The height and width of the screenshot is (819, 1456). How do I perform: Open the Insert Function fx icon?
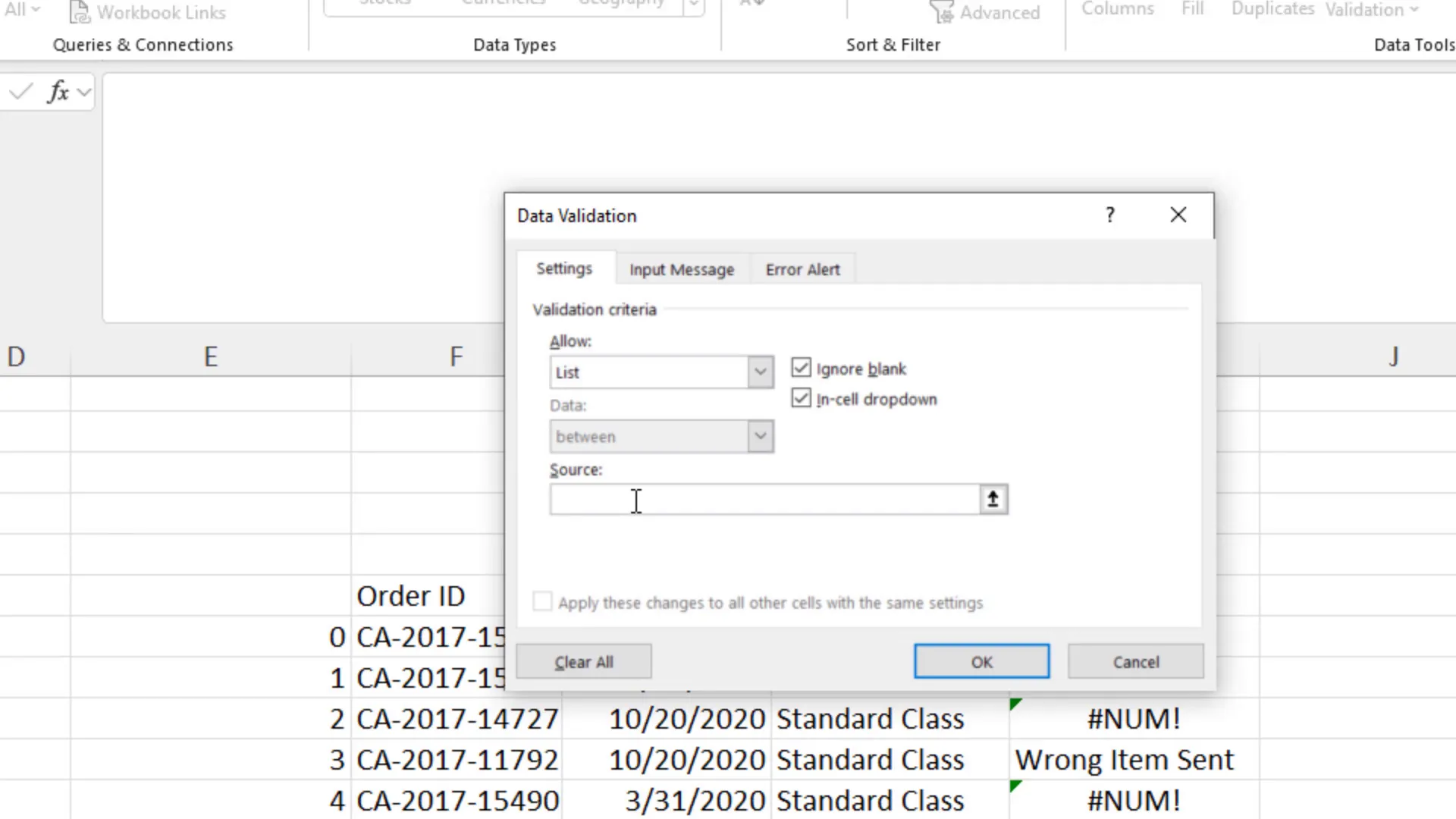58,92
